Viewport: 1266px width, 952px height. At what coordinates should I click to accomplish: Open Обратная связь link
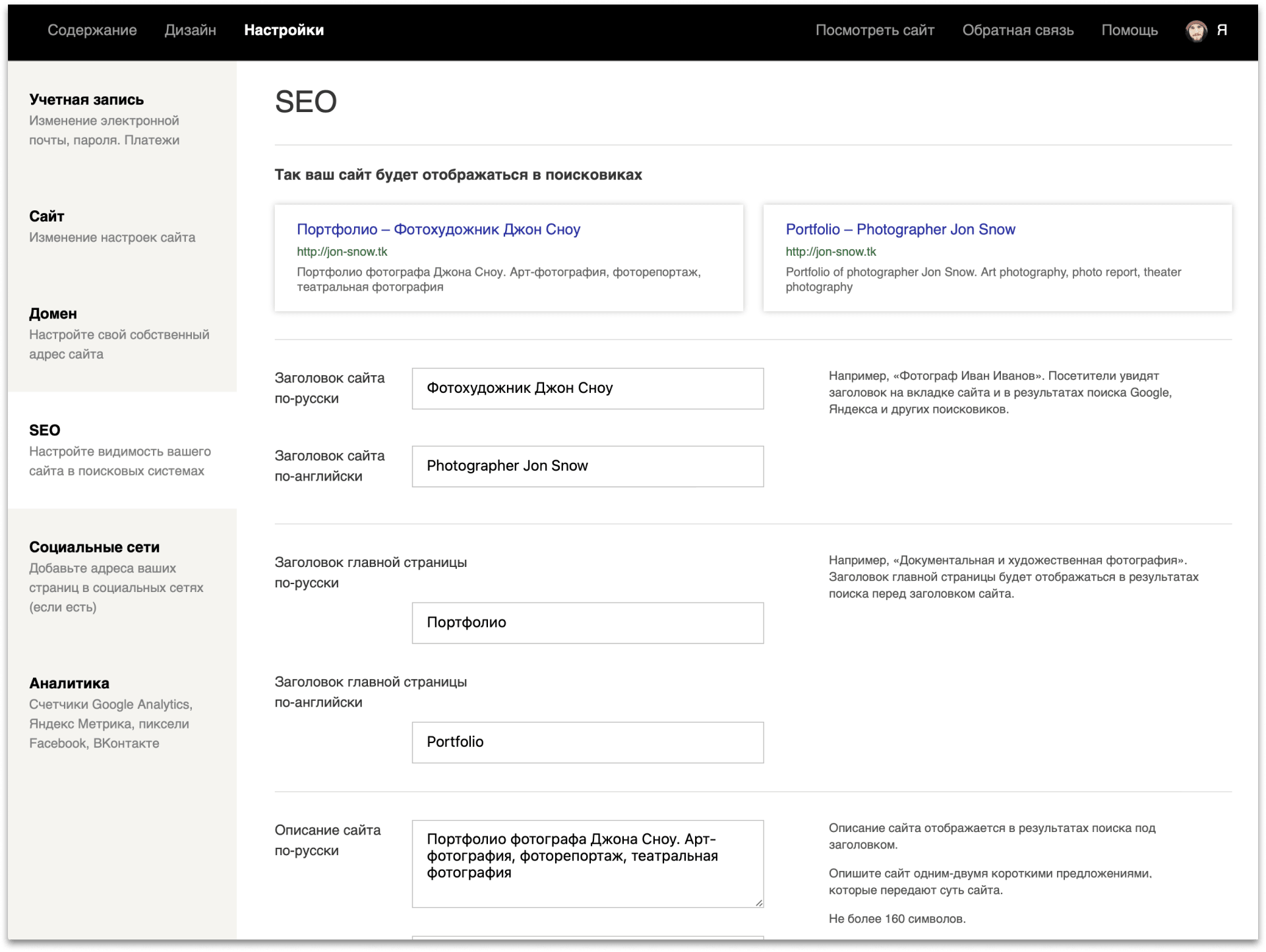pos(1017,30)
